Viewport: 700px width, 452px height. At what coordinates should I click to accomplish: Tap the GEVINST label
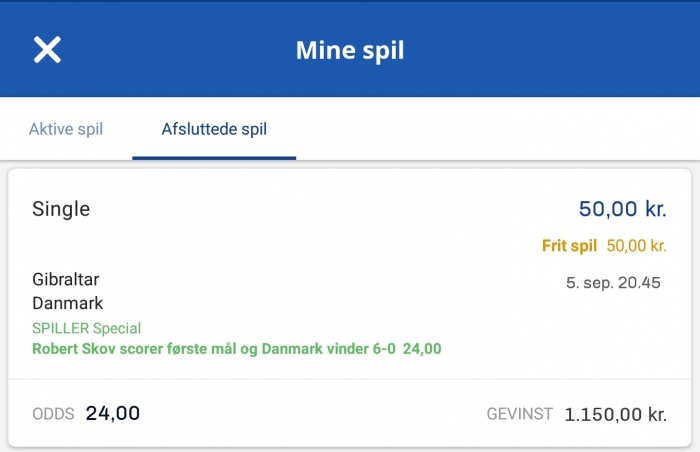[520, 414]
